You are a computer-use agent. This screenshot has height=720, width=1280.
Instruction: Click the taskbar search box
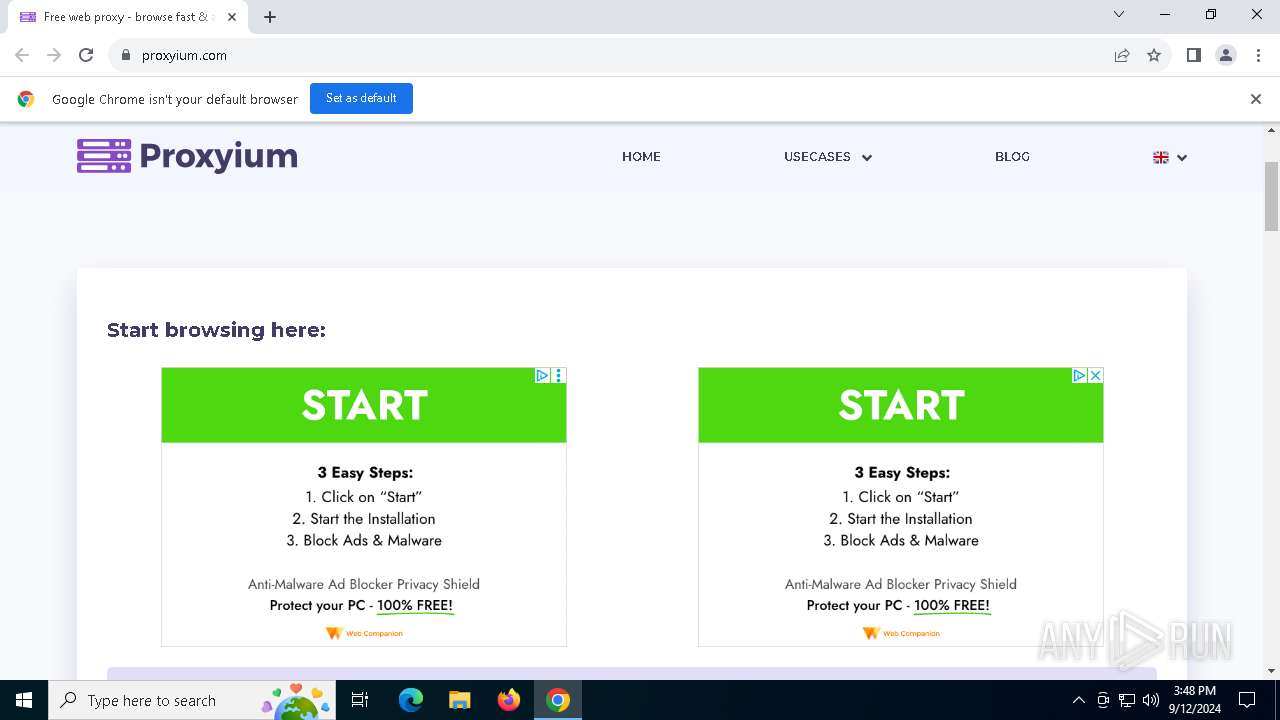[193, 700]
